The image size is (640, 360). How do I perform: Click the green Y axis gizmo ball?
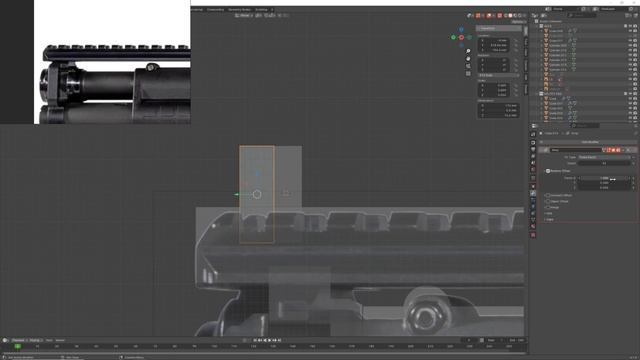(x=453, y=38)
